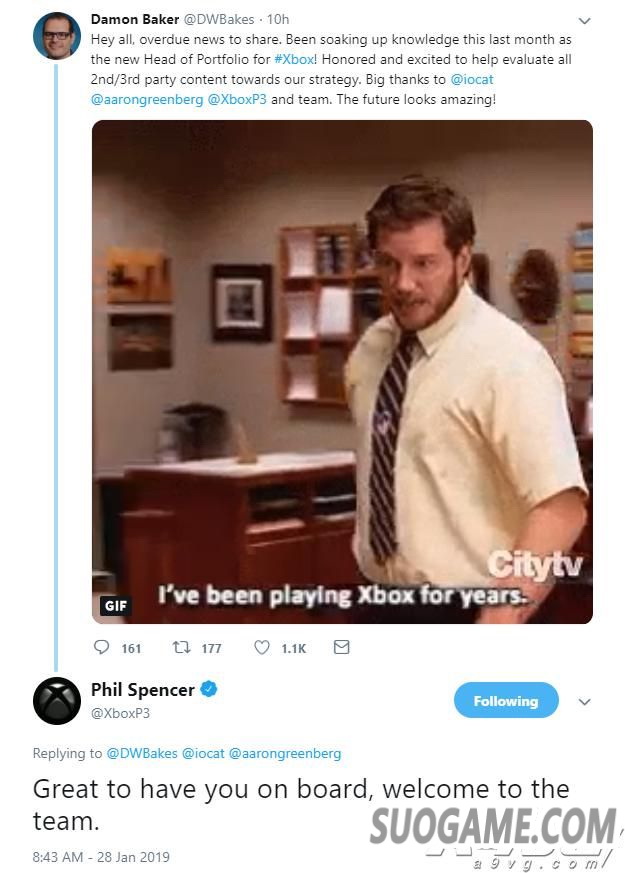Screen dimensions: 625x873
Task: Click @XboxP3 mention in Damon's tweet
Action: pos(237,99)
